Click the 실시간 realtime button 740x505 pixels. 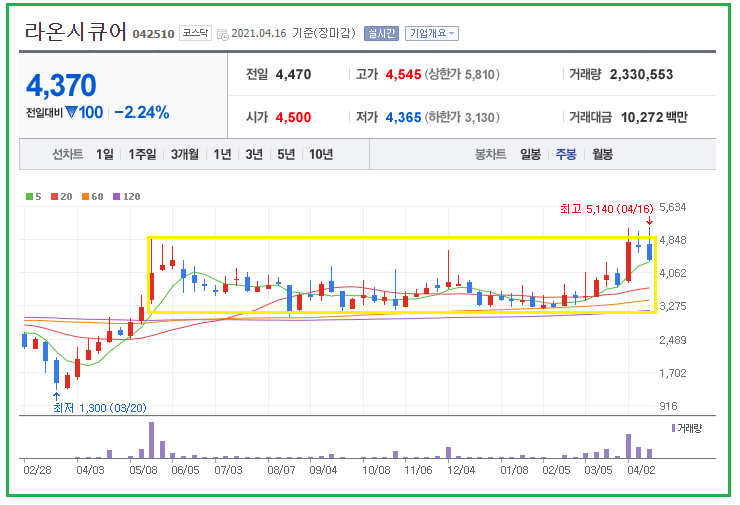381,34
